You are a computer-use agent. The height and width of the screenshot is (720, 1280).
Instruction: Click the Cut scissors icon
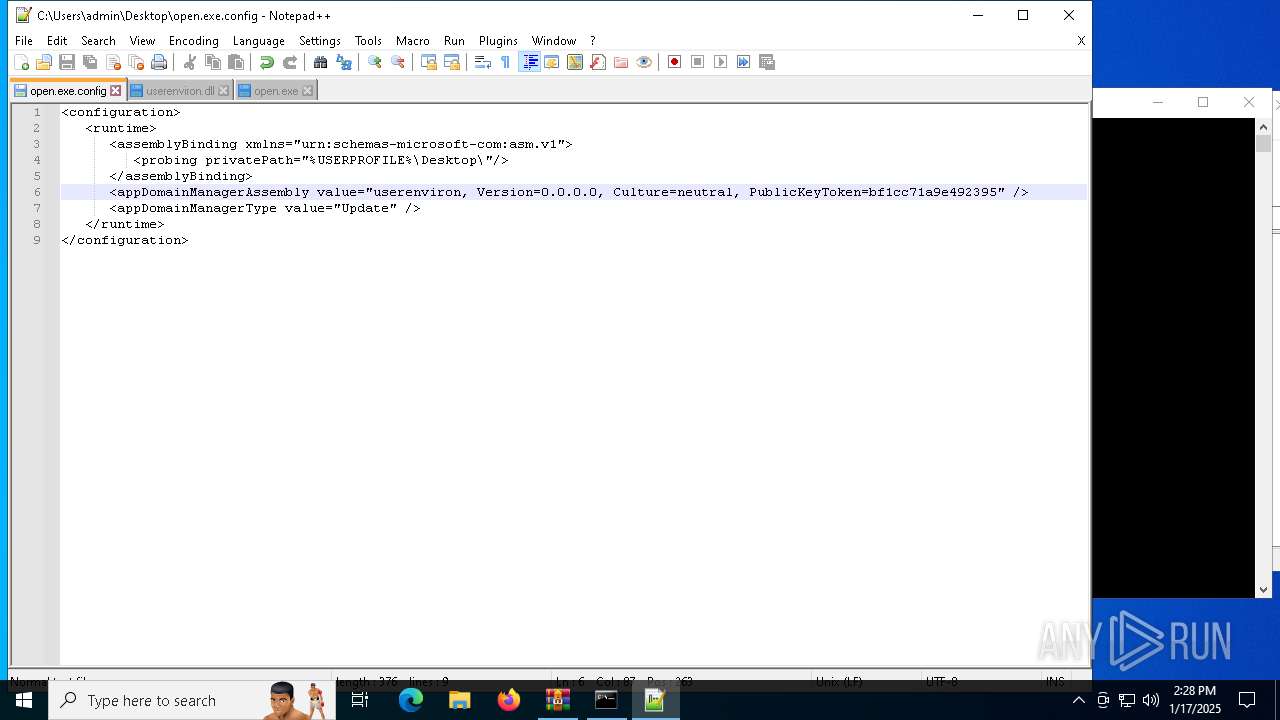pyautogui.click(x=190, y=62)
